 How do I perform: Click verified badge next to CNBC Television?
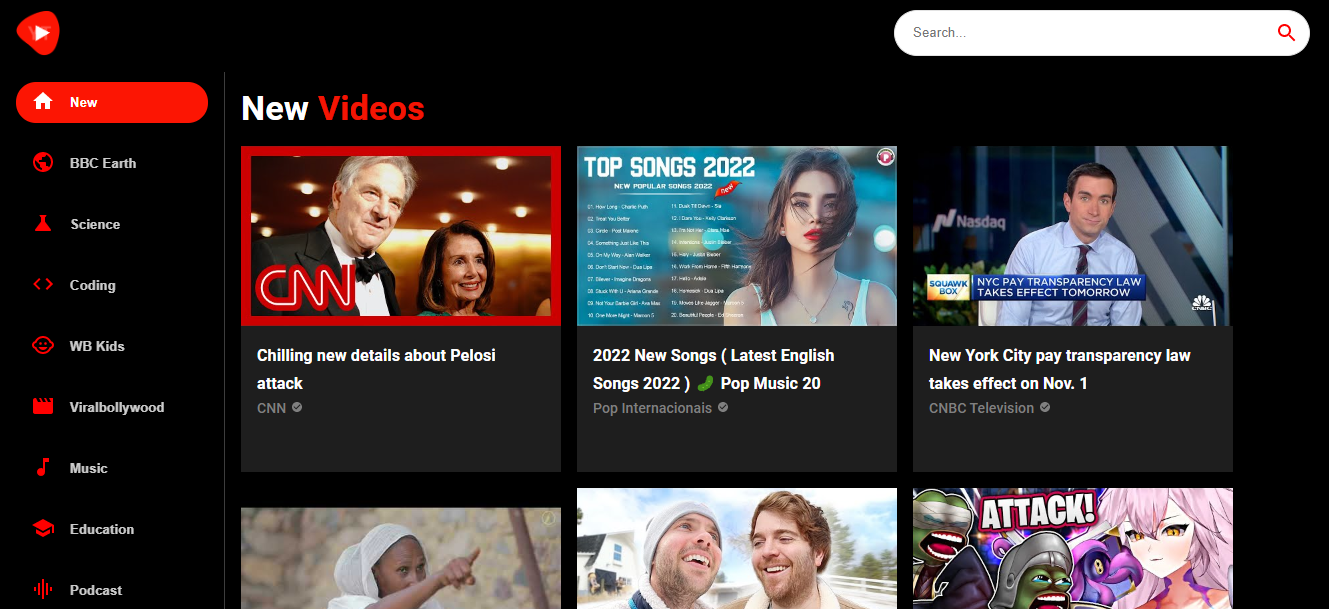(1045, 408)
